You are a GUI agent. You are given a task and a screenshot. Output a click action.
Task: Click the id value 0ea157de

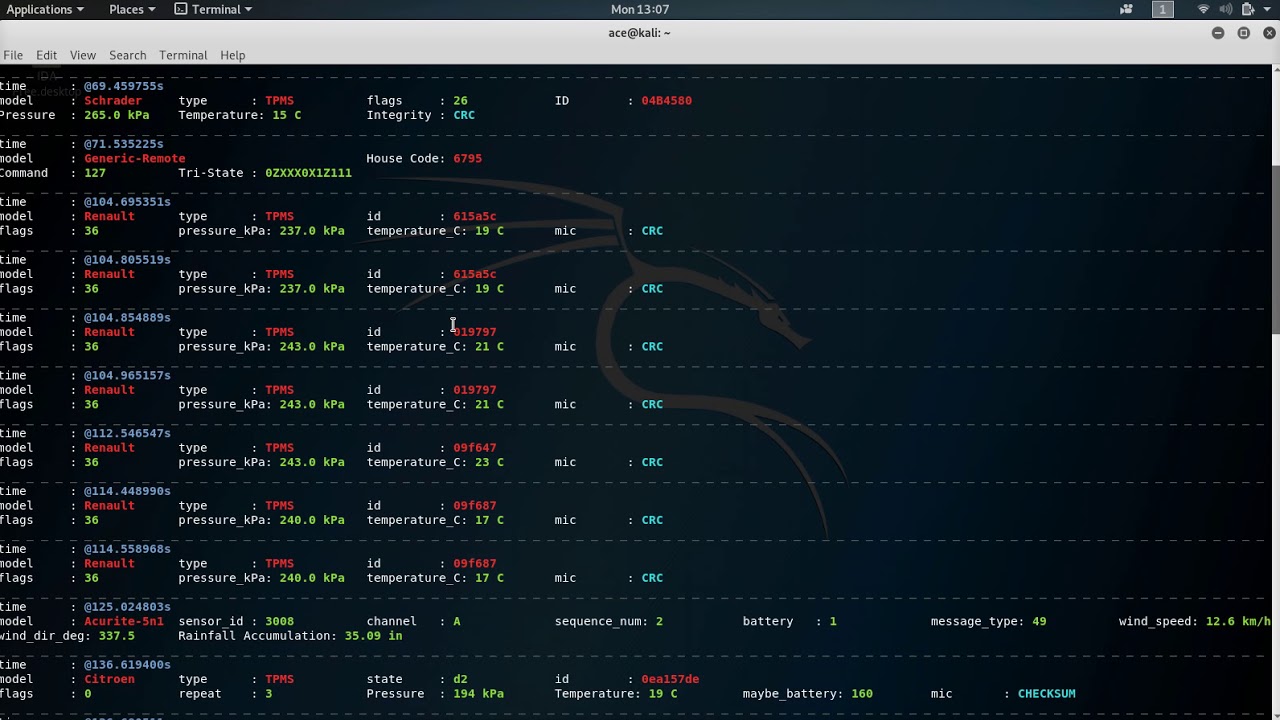click(670, 680)
